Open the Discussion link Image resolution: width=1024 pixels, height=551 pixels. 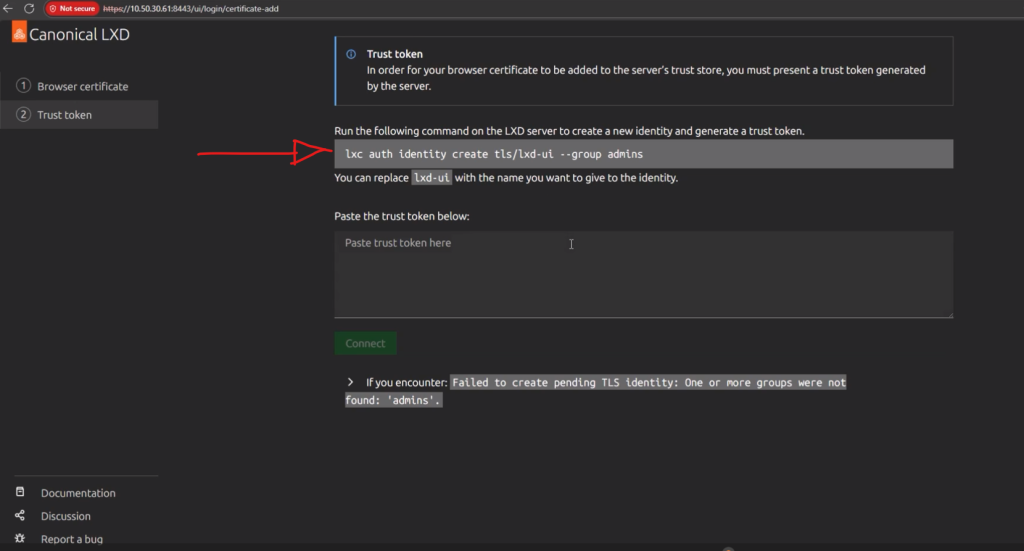point(66,516)
